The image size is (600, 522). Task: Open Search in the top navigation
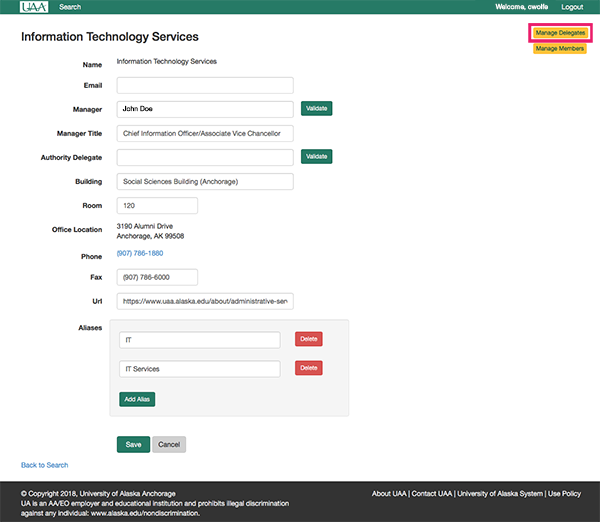(x=70, y=7)
